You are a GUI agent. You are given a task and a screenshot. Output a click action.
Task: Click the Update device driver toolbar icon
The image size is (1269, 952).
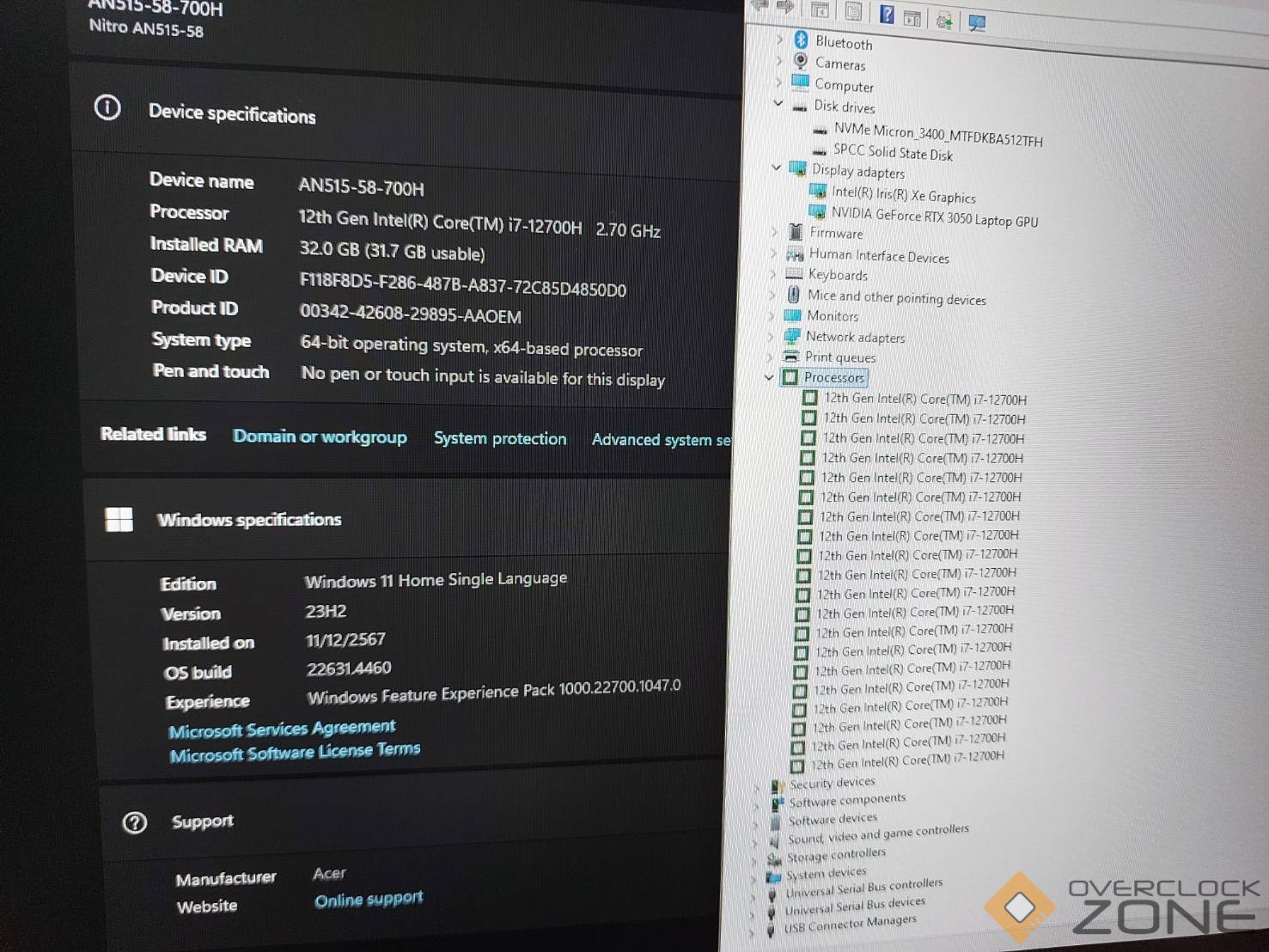pos(944,21)
